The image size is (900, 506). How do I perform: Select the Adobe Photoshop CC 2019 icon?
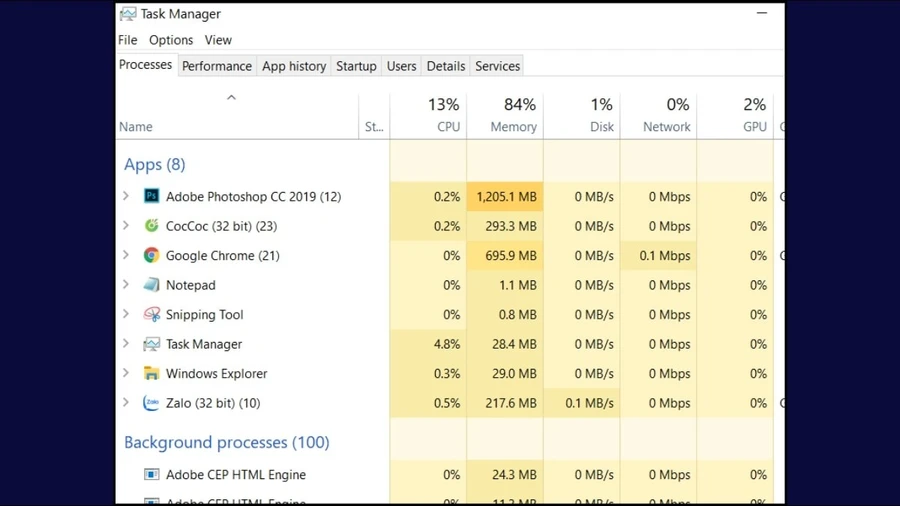[152, 196]
